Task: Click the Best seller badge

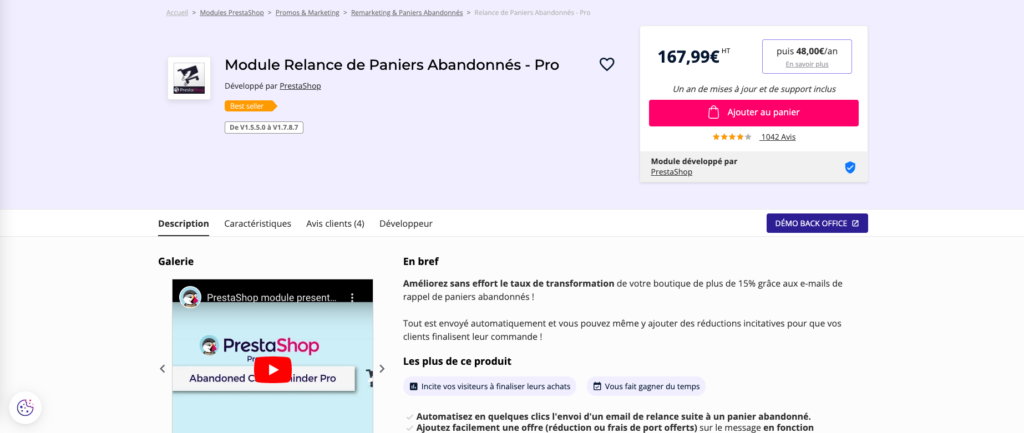Action: click(250, 105)
